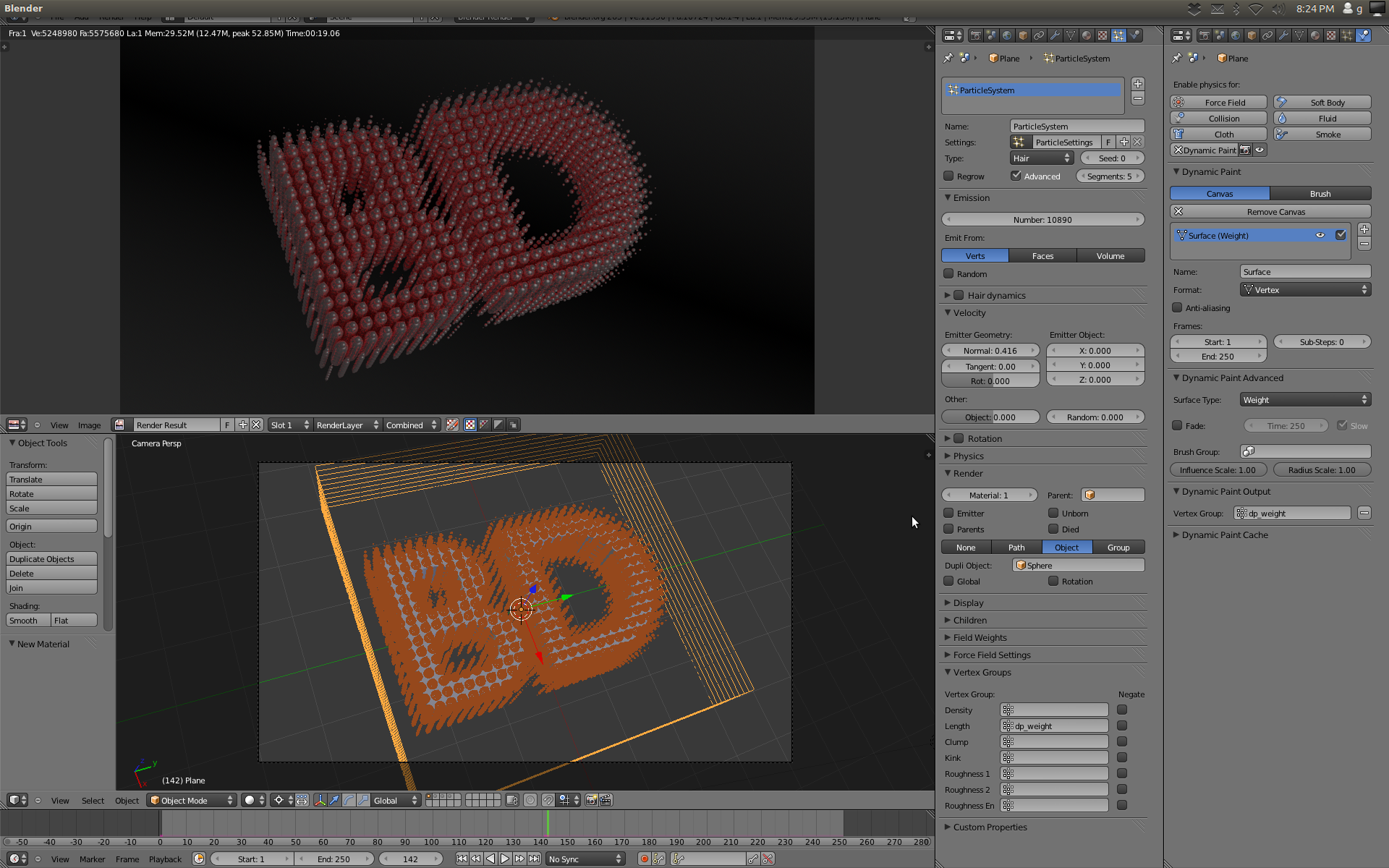Enable the Random checkbox in Emission
This screenshot has width=1389, height=868.
click(949, 273)
